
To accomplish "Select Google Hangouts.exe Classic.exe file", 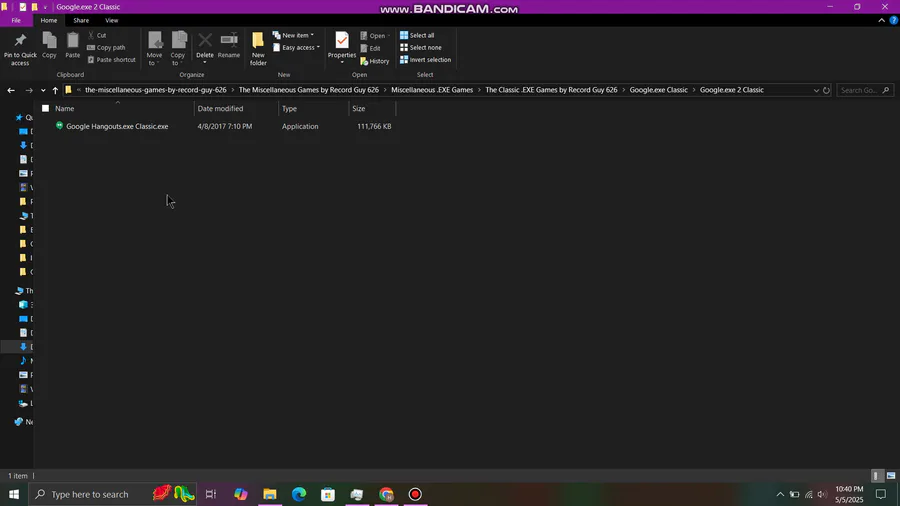I will (x=117, y=126).
